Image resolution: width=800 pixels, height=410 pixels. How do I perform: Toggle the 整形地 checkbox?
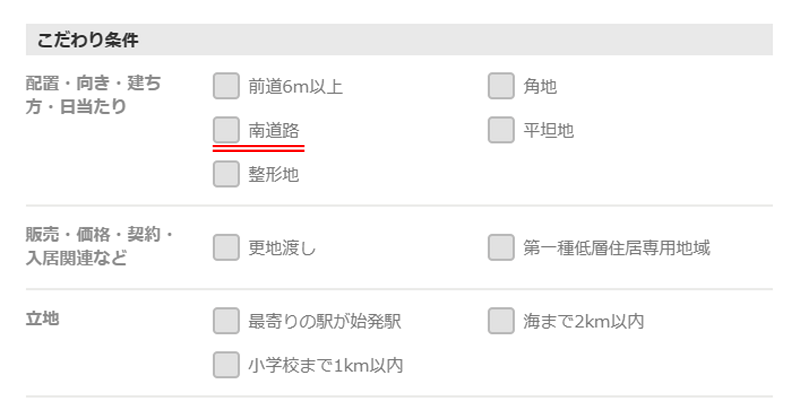[226, 174]
